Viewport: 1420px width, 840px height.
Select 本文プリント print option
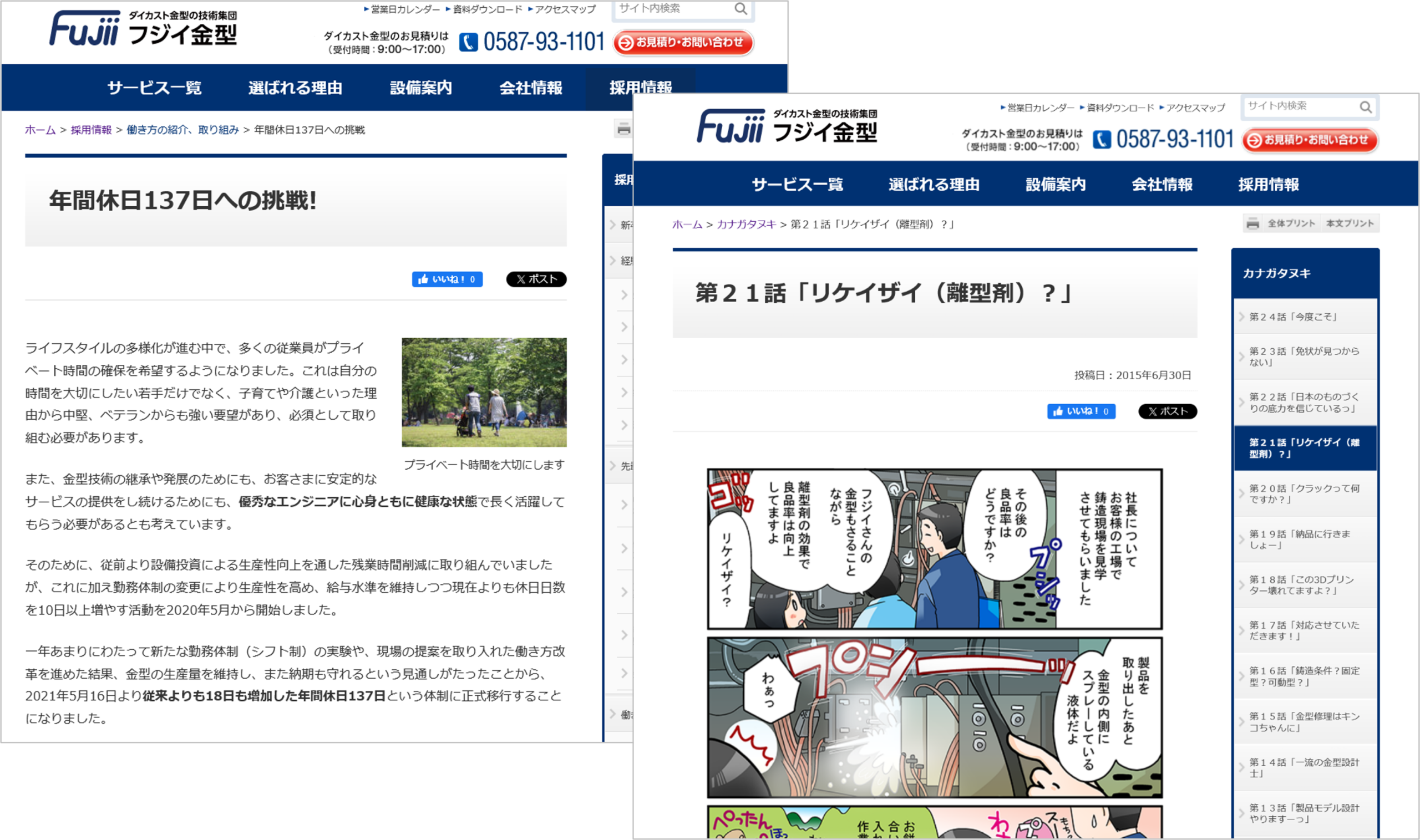click(x=1350, y=223)
